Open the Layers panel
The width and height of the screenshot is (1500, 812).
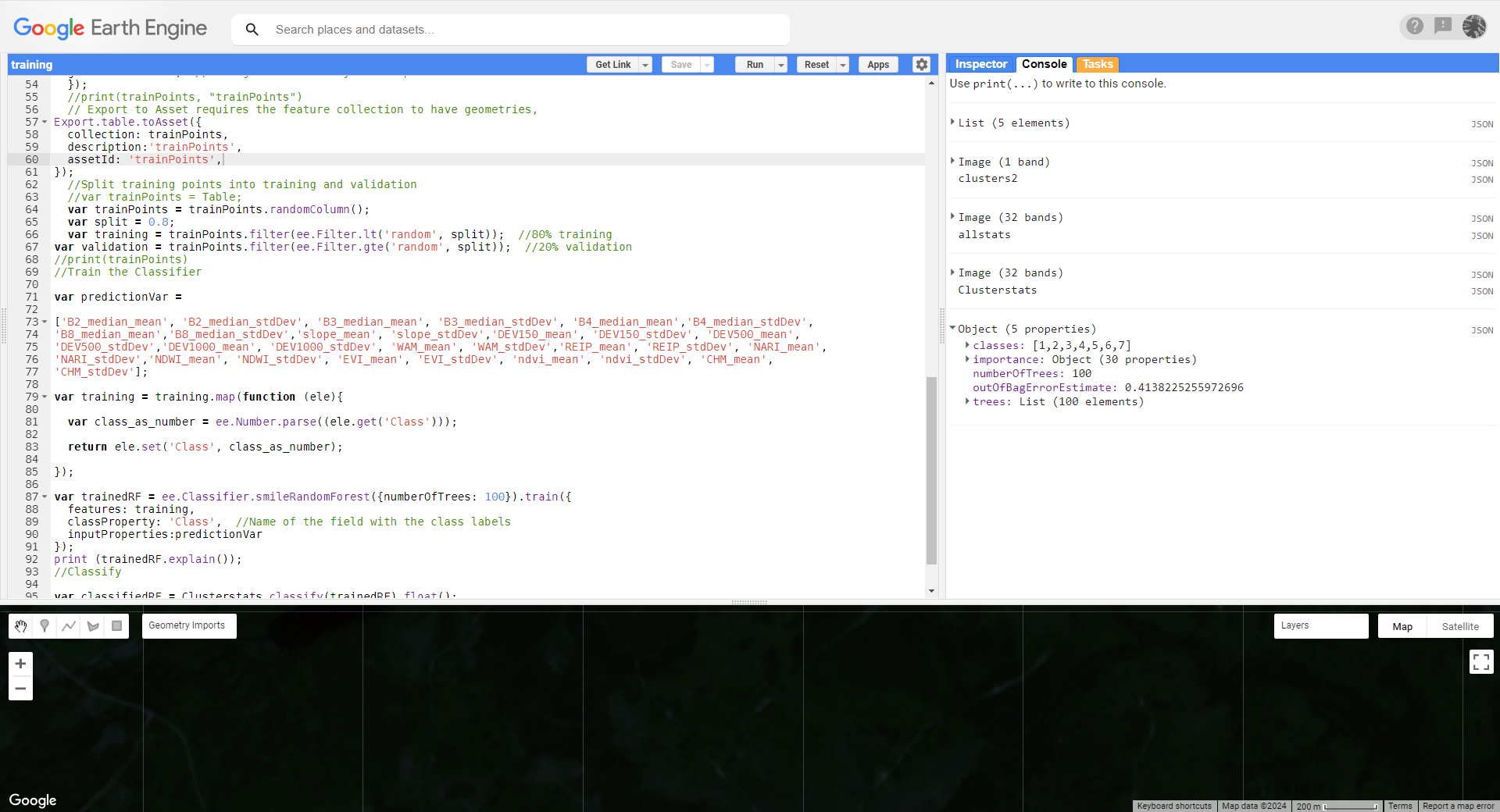coord(1321,625)
